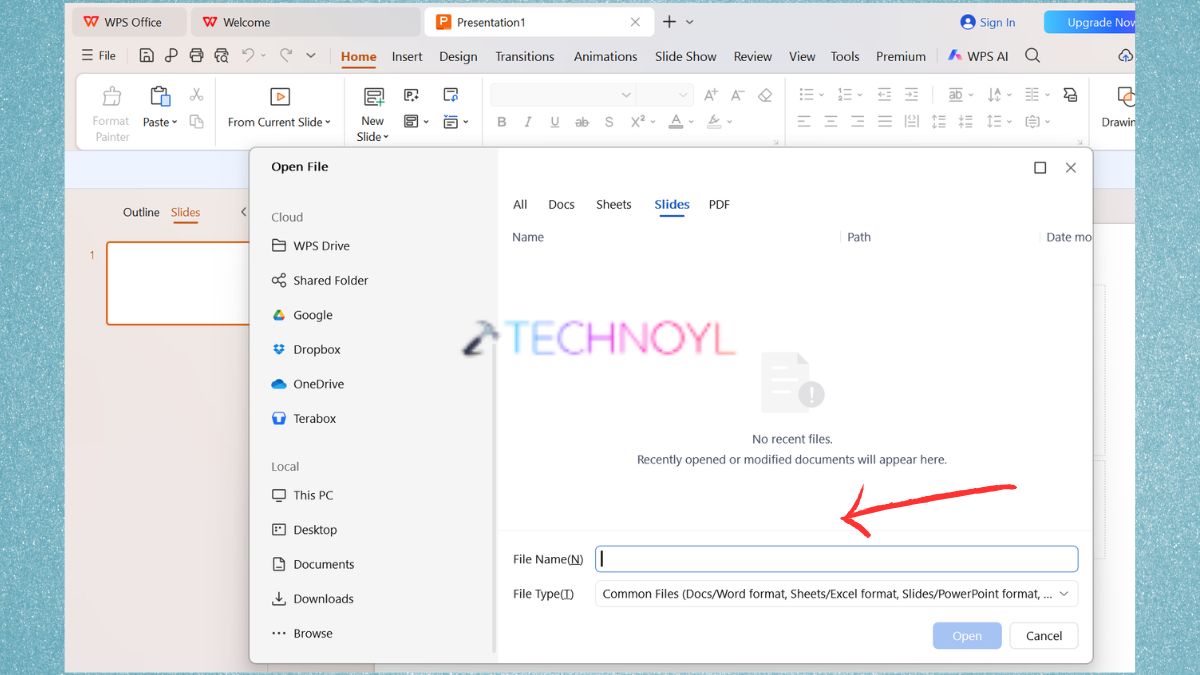Expand the font color dropdown arrow
Image resolution: width=1200 pixels, height=675 pixels.
(692, 122)
